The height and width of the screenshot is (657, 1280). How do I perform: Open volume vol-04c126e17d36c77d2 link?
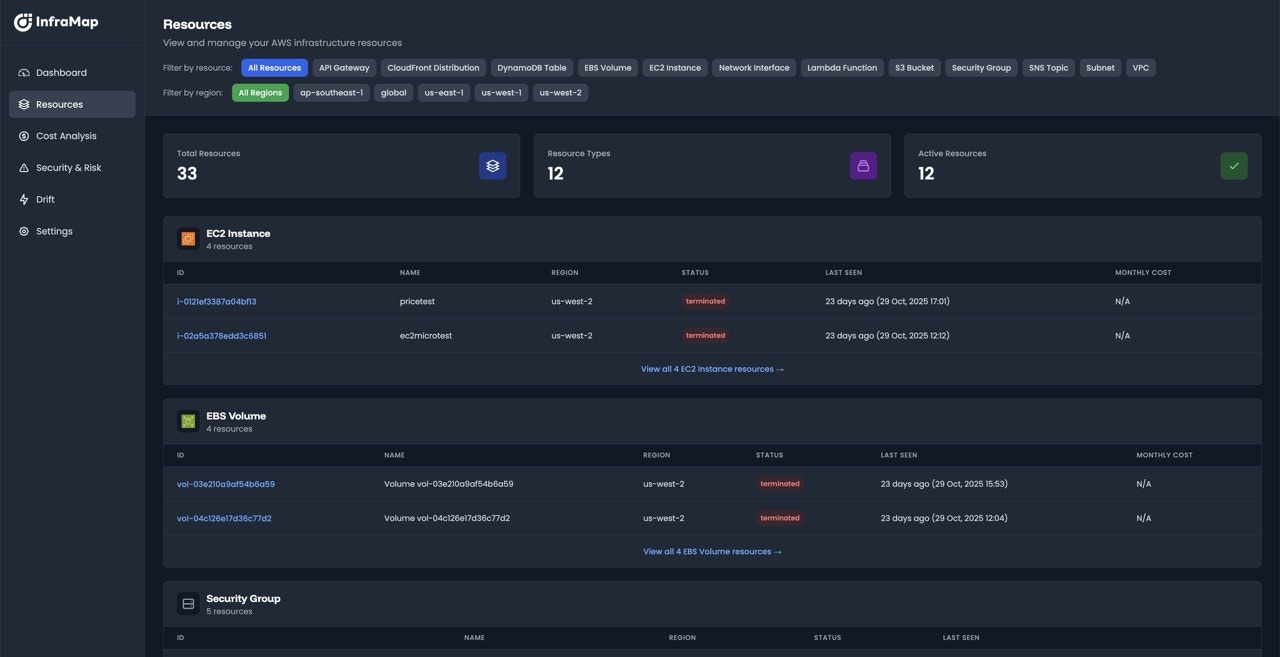point(224,518)
